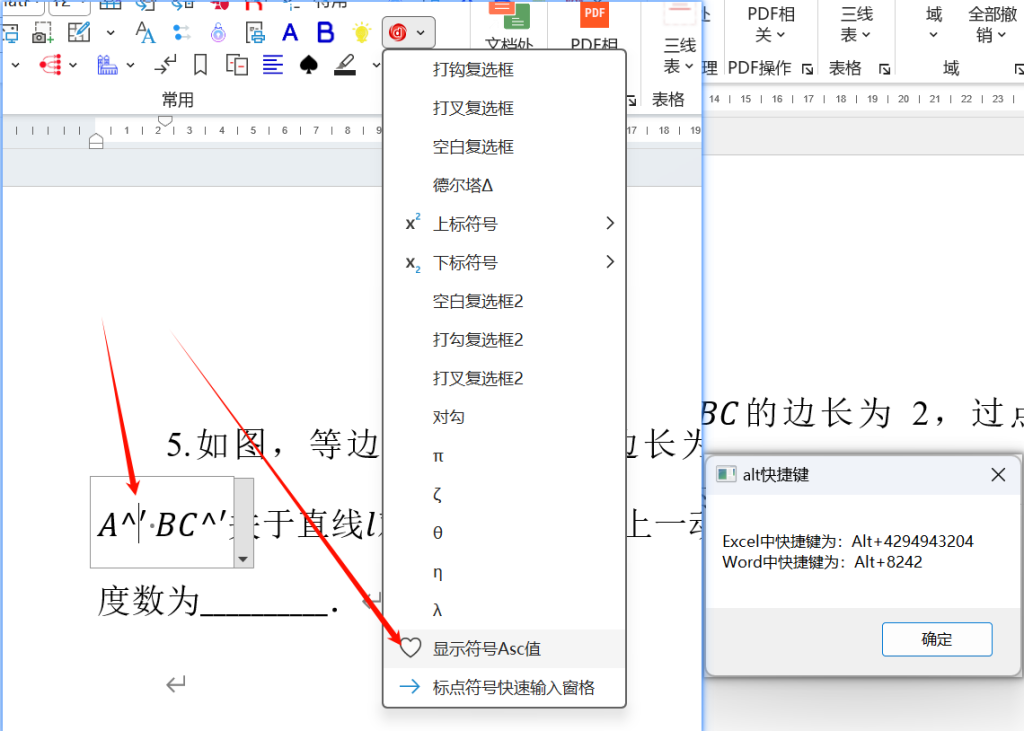
Task: Select 空白复选框2 menu entry
Action: tap(504, 301)
